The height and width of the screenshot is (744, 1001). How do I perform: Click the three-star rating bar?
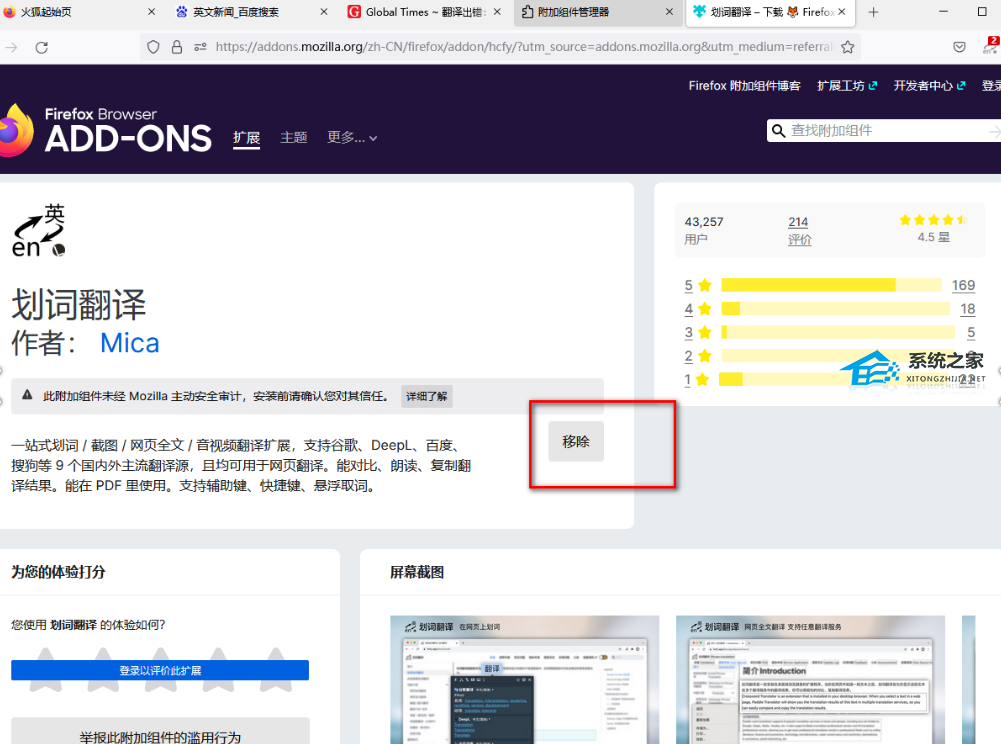click(838, 332)
